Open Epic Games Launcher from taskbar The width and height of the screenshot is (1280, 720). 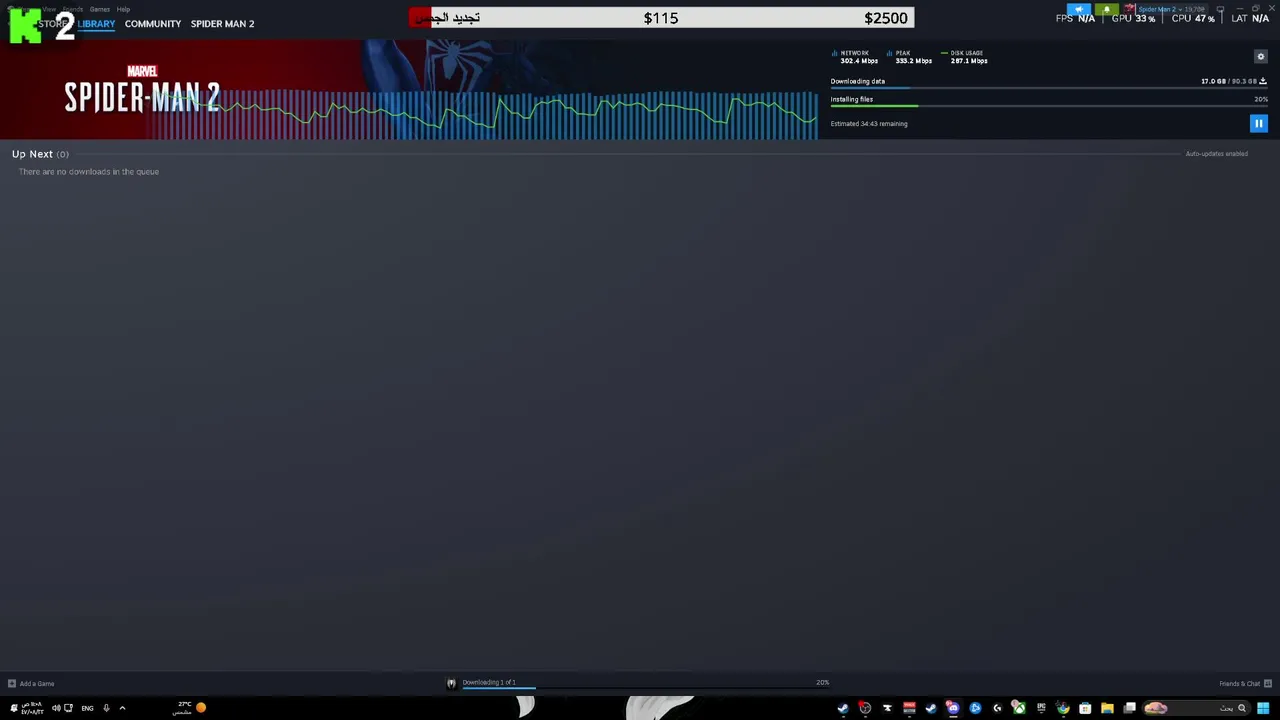1041,708
